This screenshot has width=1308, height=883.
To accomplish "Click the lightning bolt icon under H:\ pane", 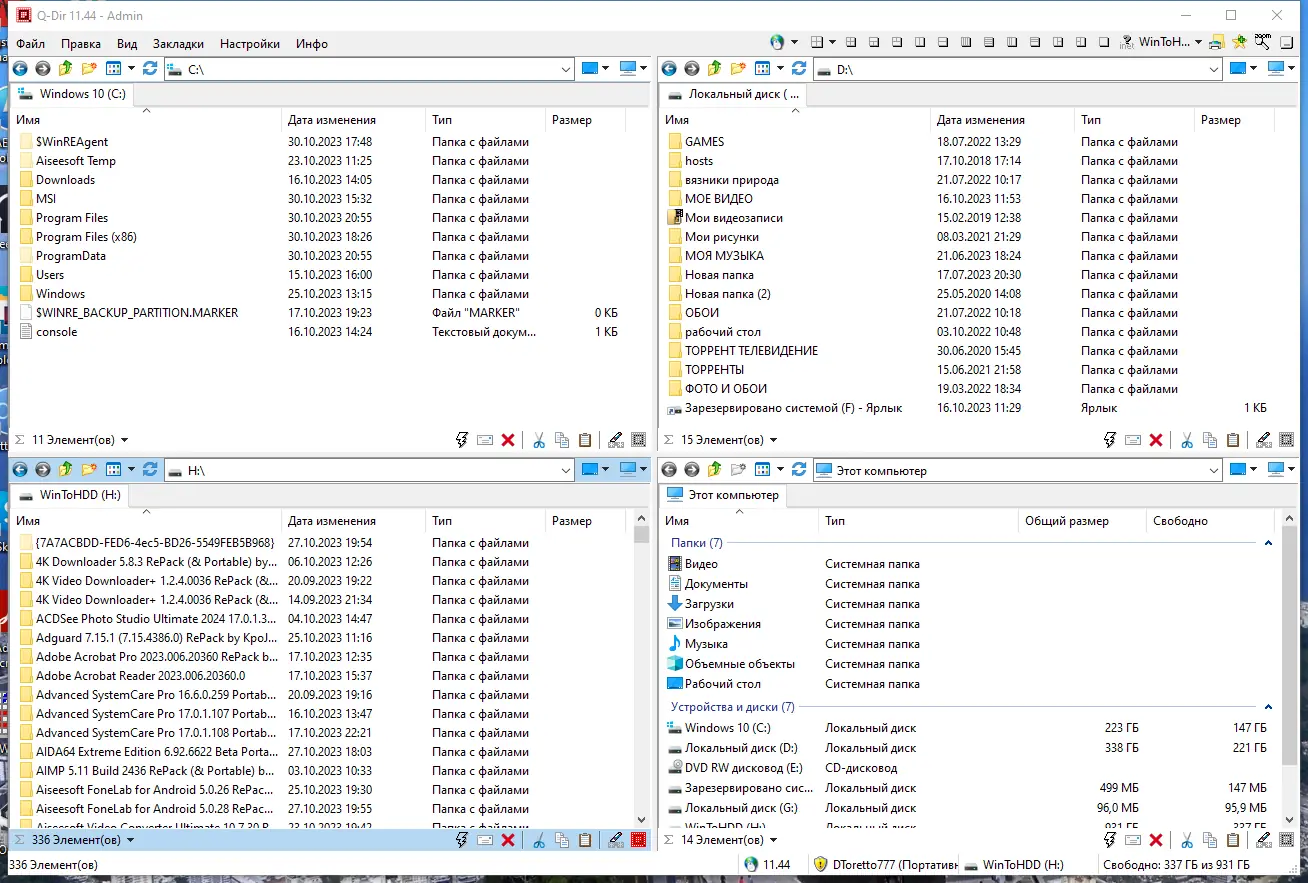I will [461, 840].
